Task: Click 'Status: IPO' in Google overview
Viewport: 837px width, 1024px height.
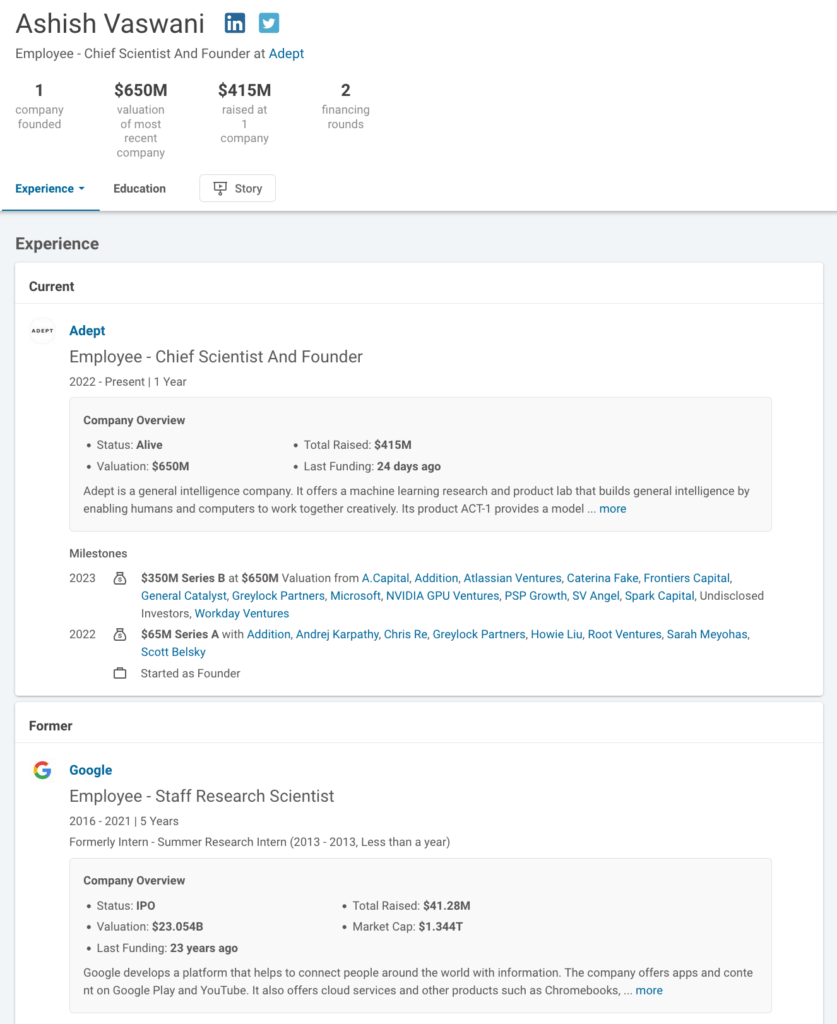Action: [x=126, y=906]
